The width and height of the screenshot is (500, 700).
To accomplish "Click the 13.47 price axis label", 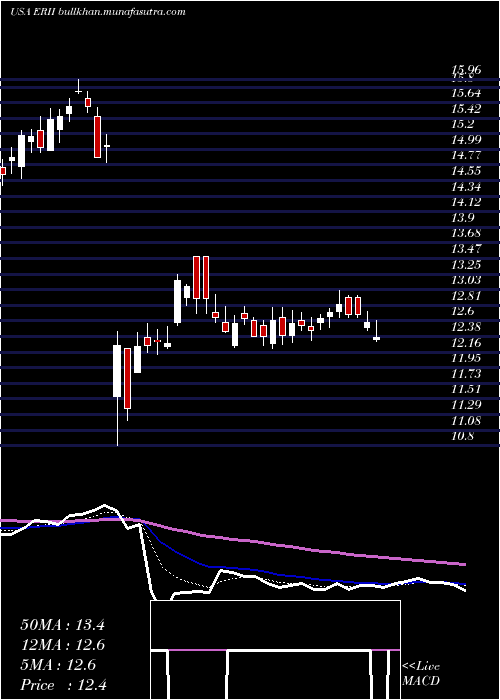I will pos(466,249).
